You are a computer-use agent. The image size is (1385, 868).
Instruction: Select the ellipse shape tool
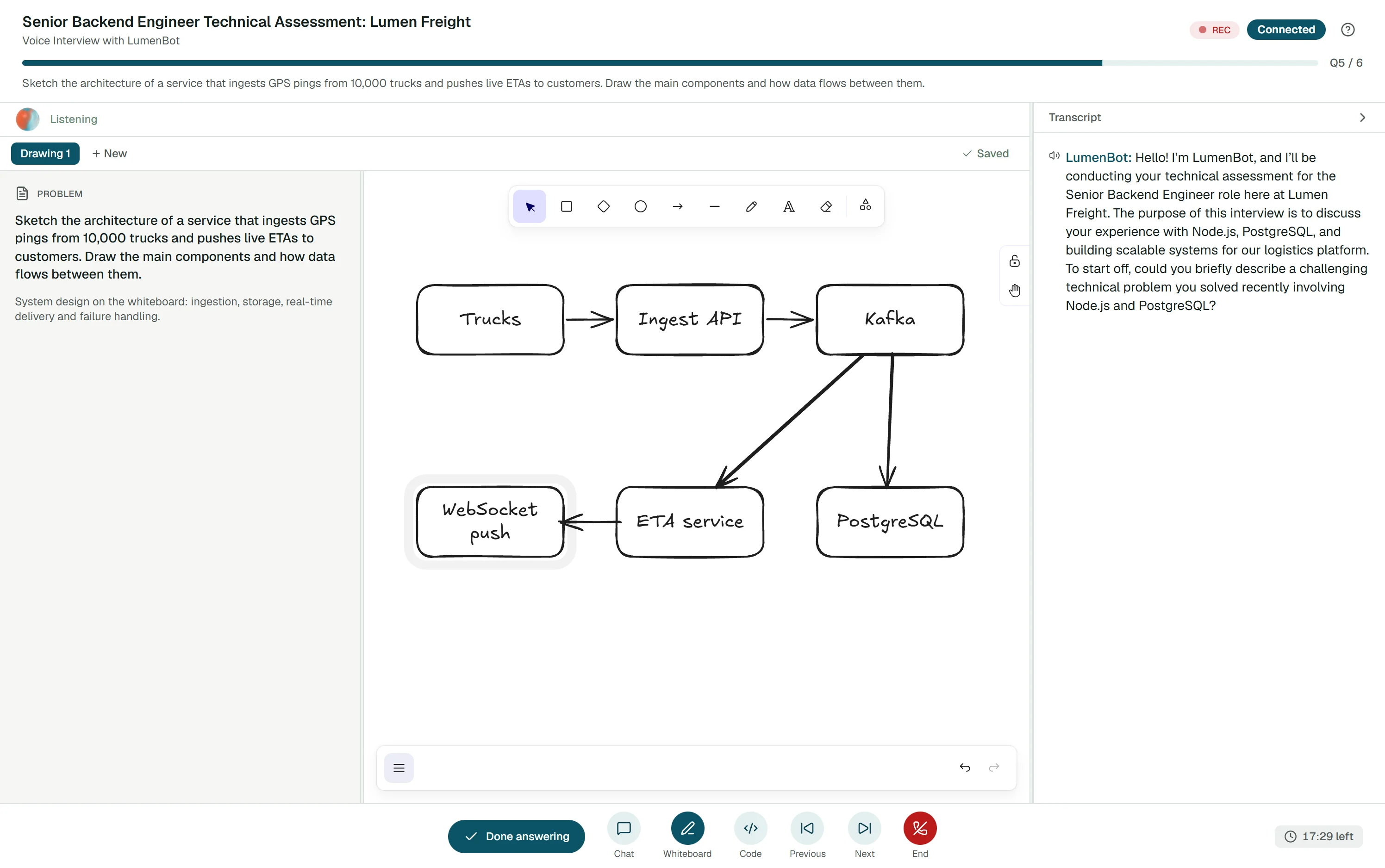[x=640, y=207]
